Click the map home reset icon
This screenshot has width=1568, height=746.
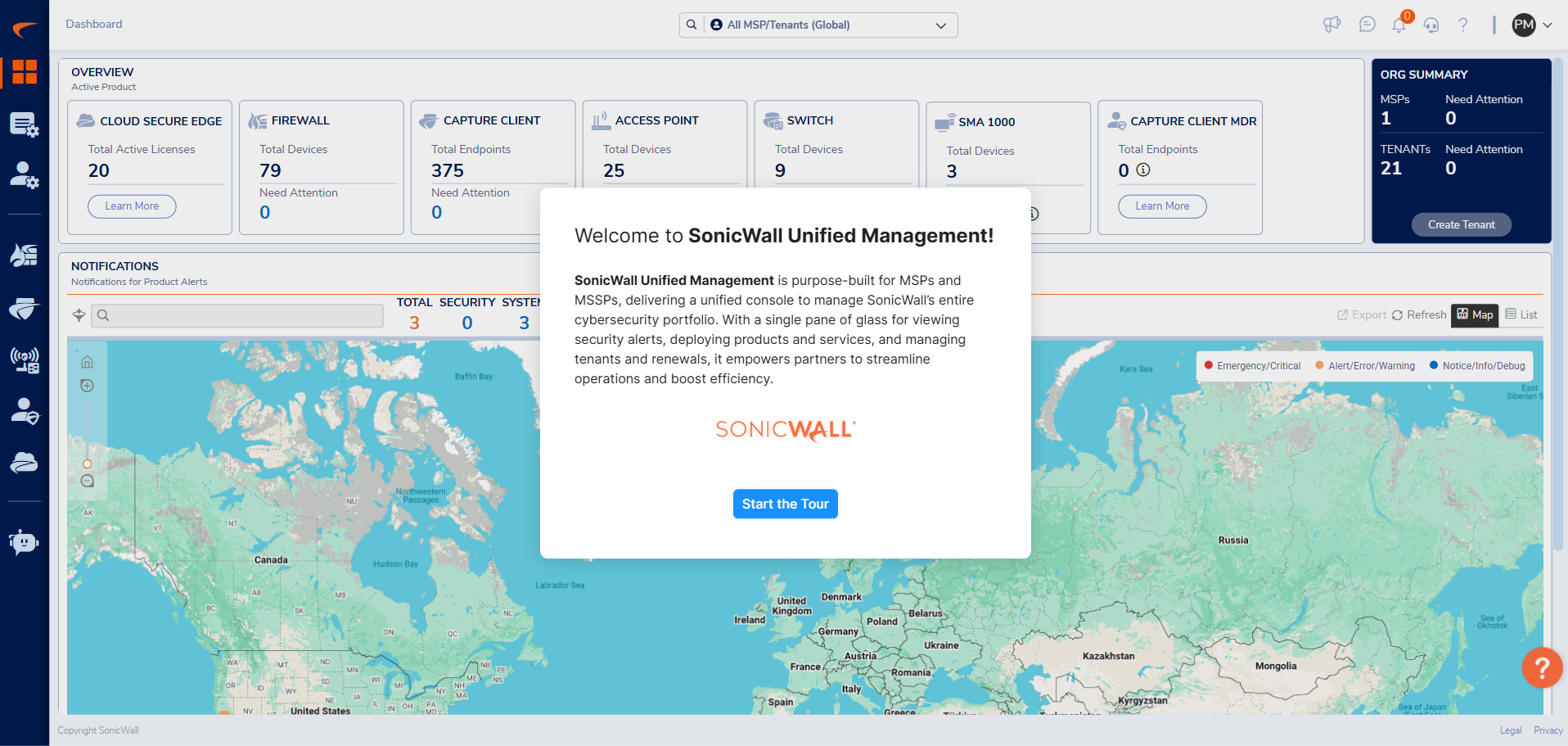(88, 362)
